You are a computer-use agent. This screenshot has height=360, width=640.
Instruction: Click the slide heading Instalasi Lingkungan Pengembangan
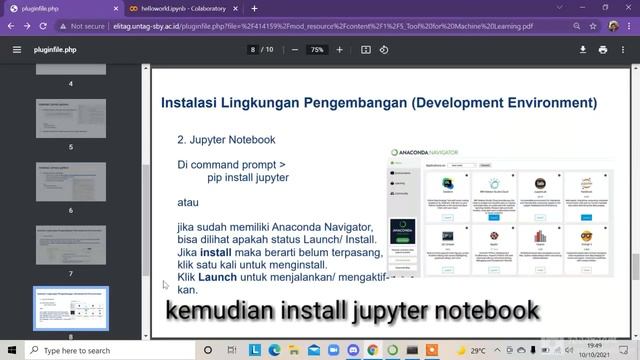379,103
